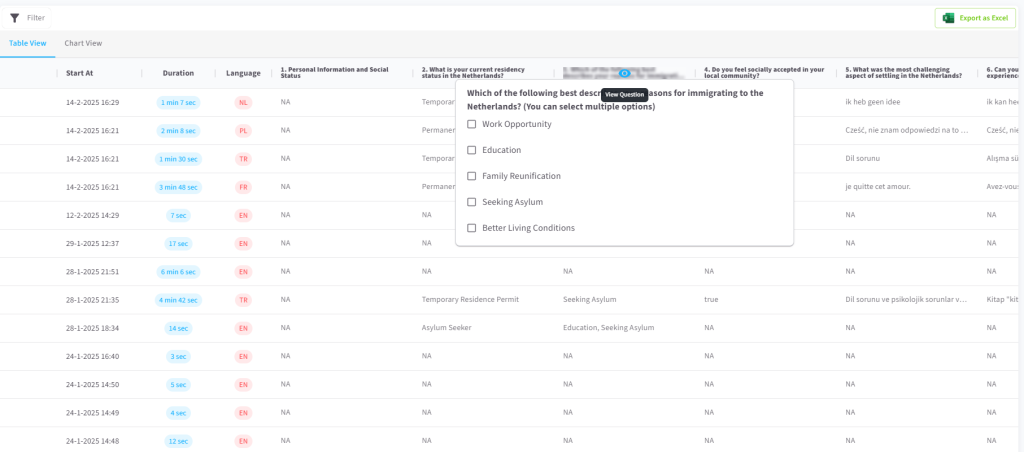Click the 14 sec duration badge
Screen dimensions: 1024x452
pyautogui.click(x=178, y=328)
